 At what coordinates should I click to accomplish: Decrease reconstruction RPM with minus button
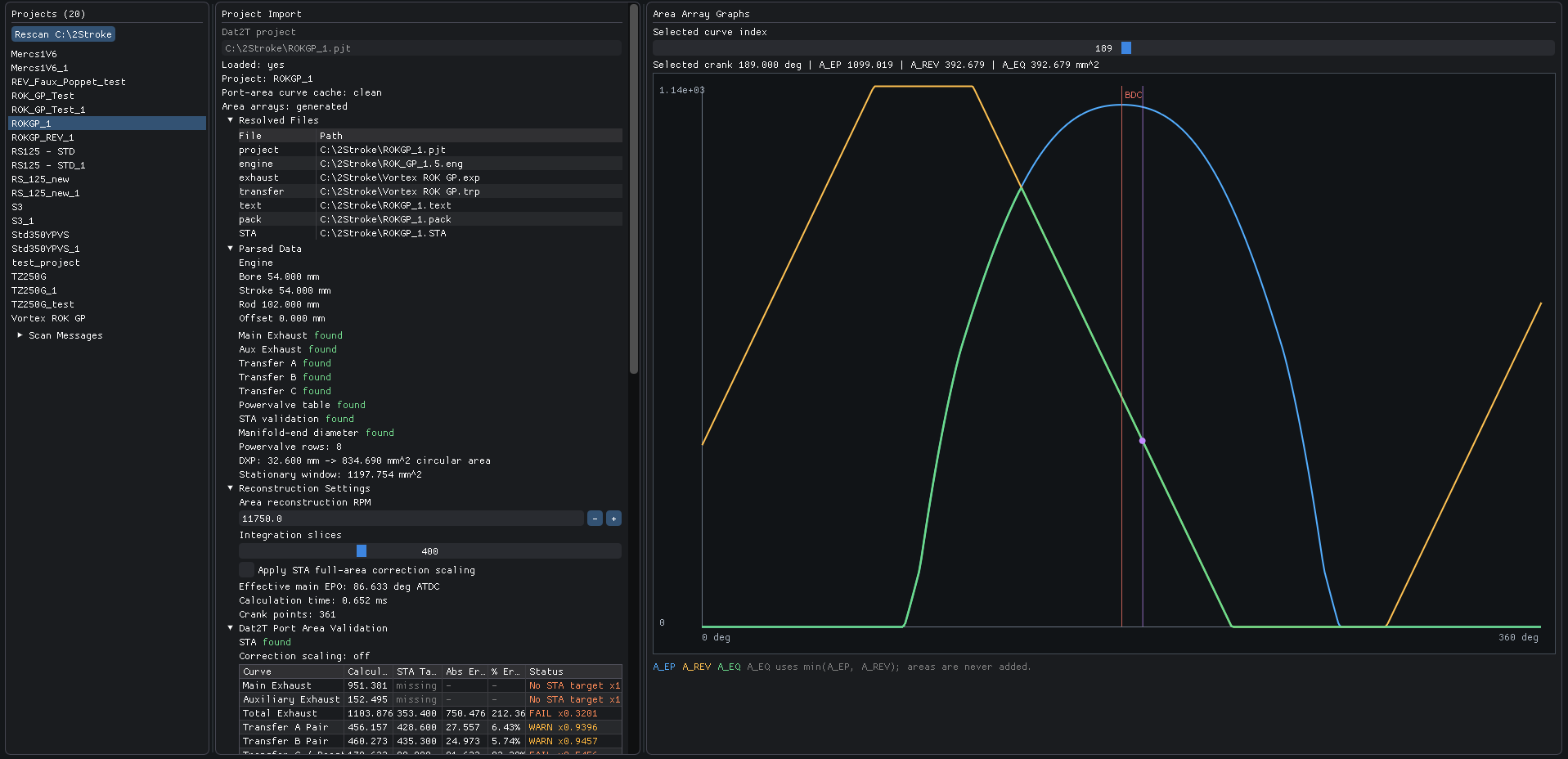point(595,519)
